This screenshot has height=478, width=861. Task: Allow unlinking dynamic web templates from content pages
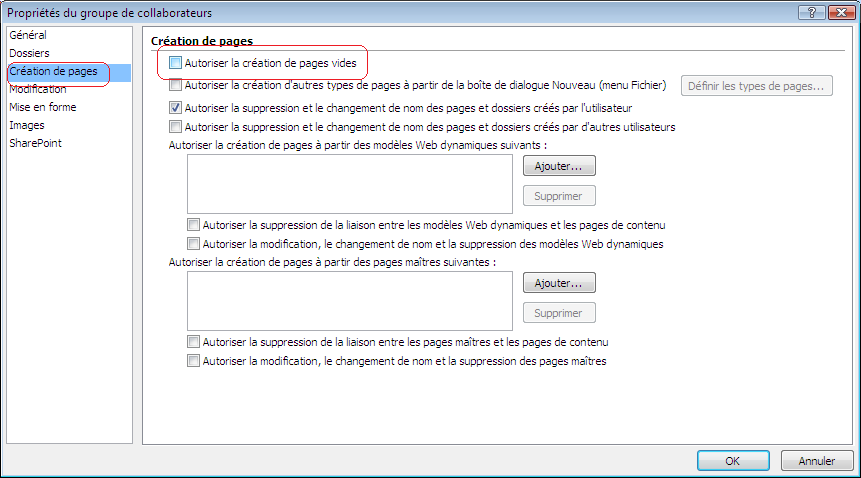click(x=193, y=225)
